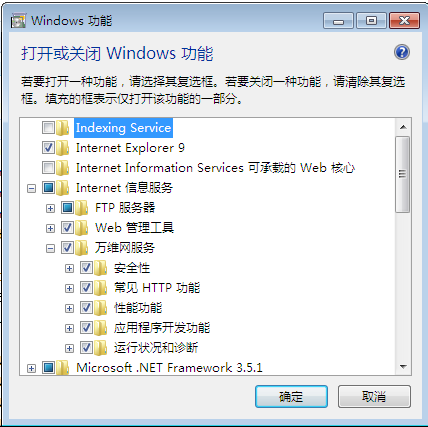Click the folder icon beside FTP 服务器
The height and width of the screenshot is (427, 428).
tap(82, 208)
